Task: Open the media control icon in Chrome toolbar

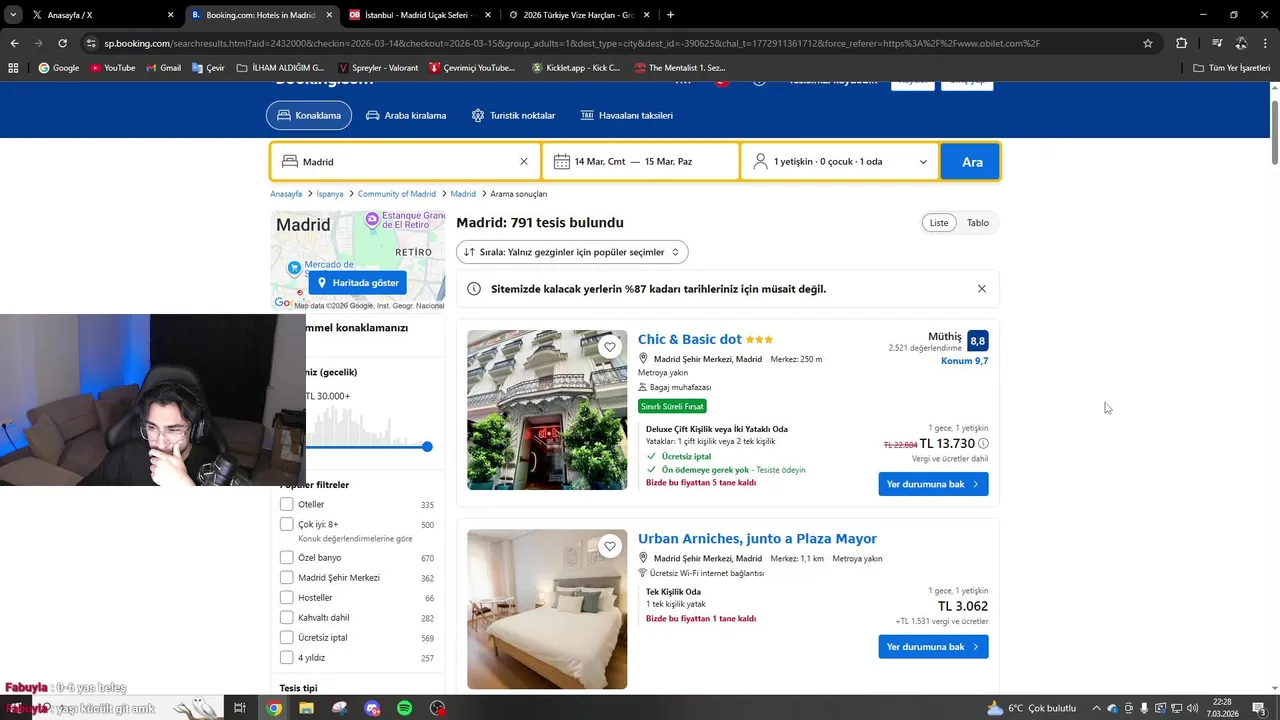Action: tap(1217, 43)
